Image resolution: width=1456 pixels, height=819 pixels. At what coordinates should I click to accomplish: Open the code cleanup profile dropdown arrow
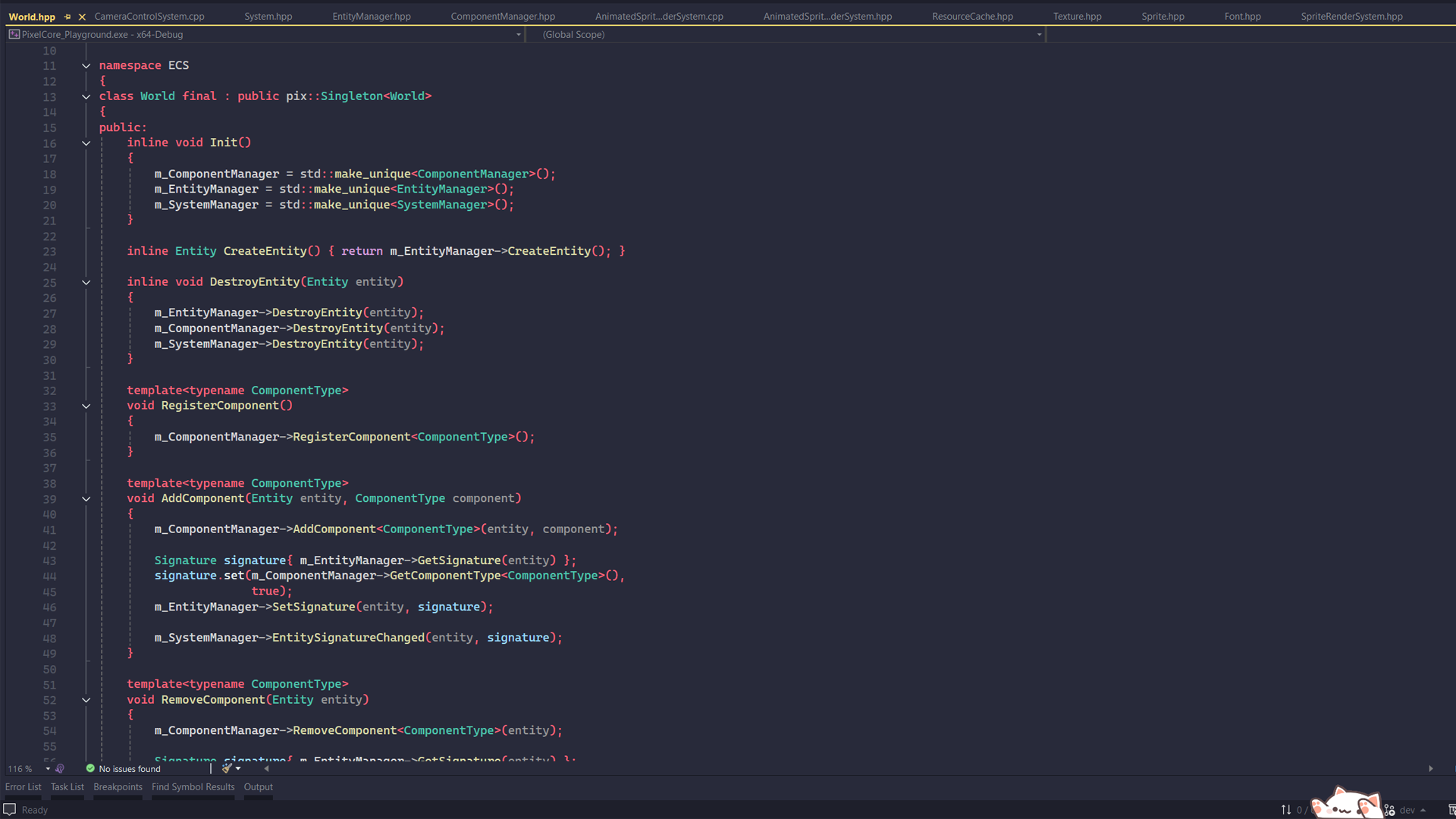pos(238,769)
